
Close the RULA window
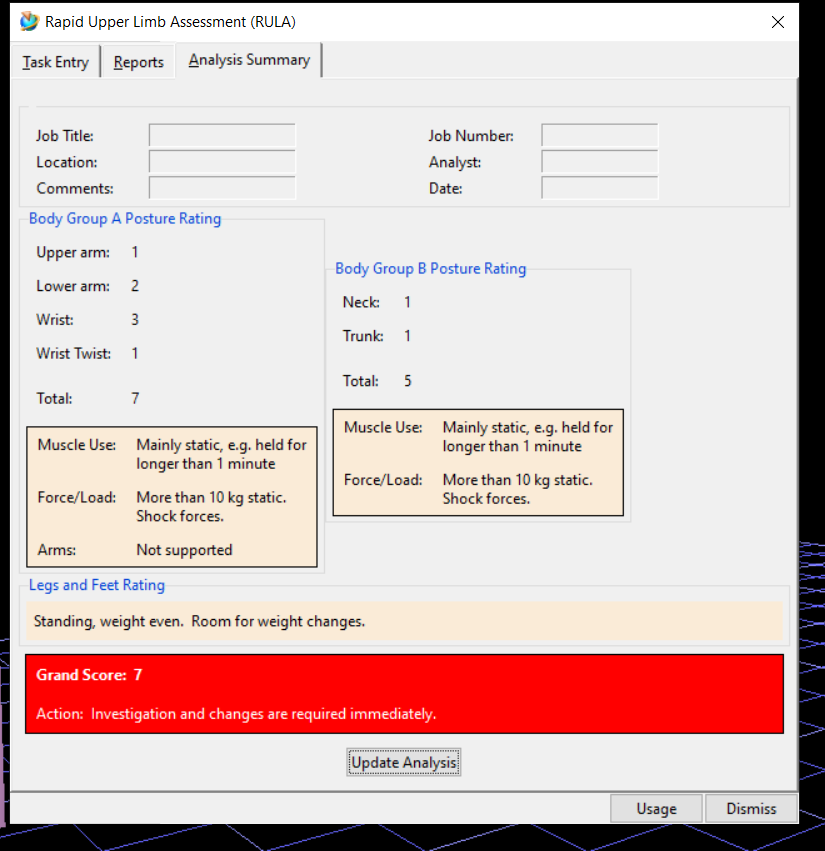[778, 22]
